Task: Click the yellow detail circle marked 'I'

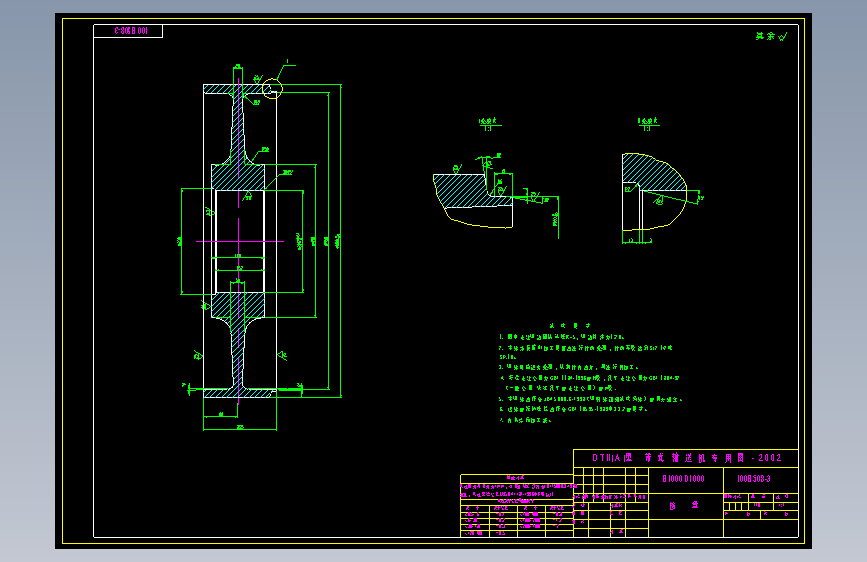Action: [x=272, y=89]
